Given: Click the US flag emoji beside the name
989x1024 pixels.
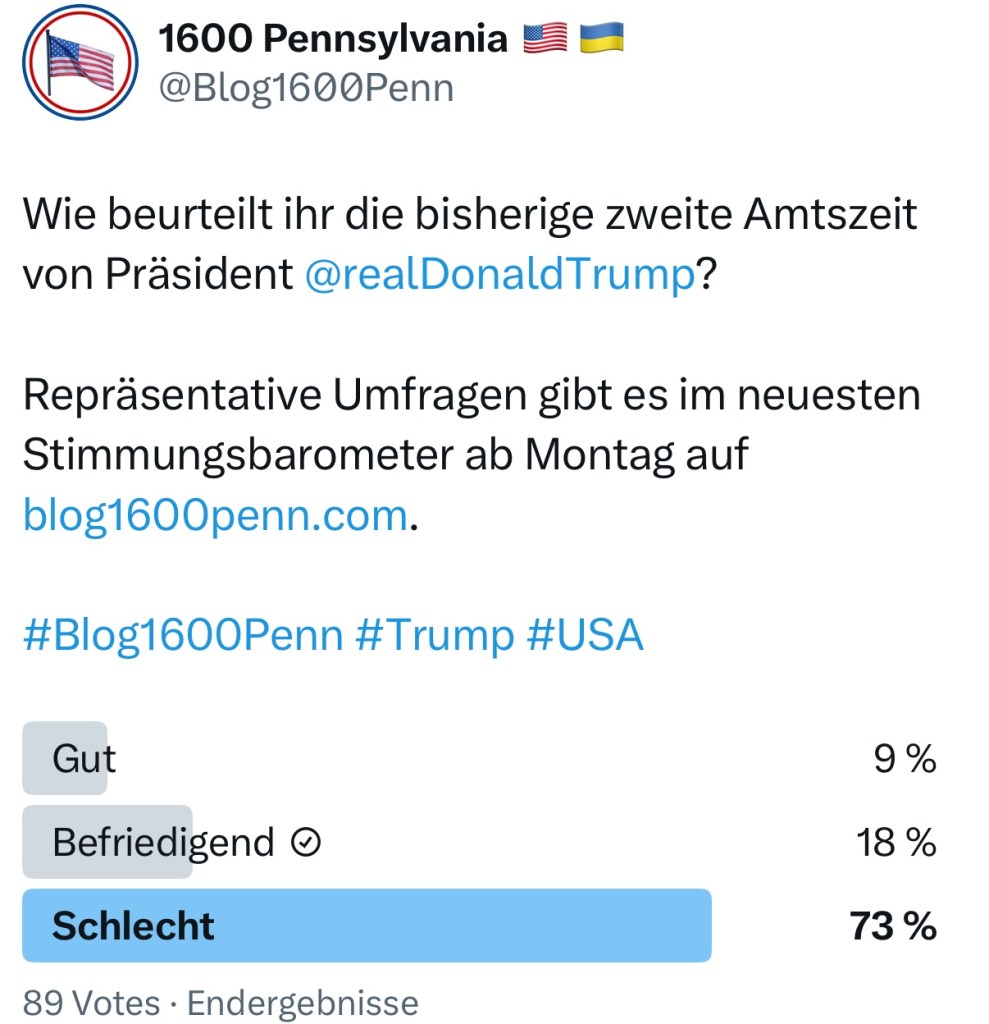Looking at the screenshot, I should (545, 39).
